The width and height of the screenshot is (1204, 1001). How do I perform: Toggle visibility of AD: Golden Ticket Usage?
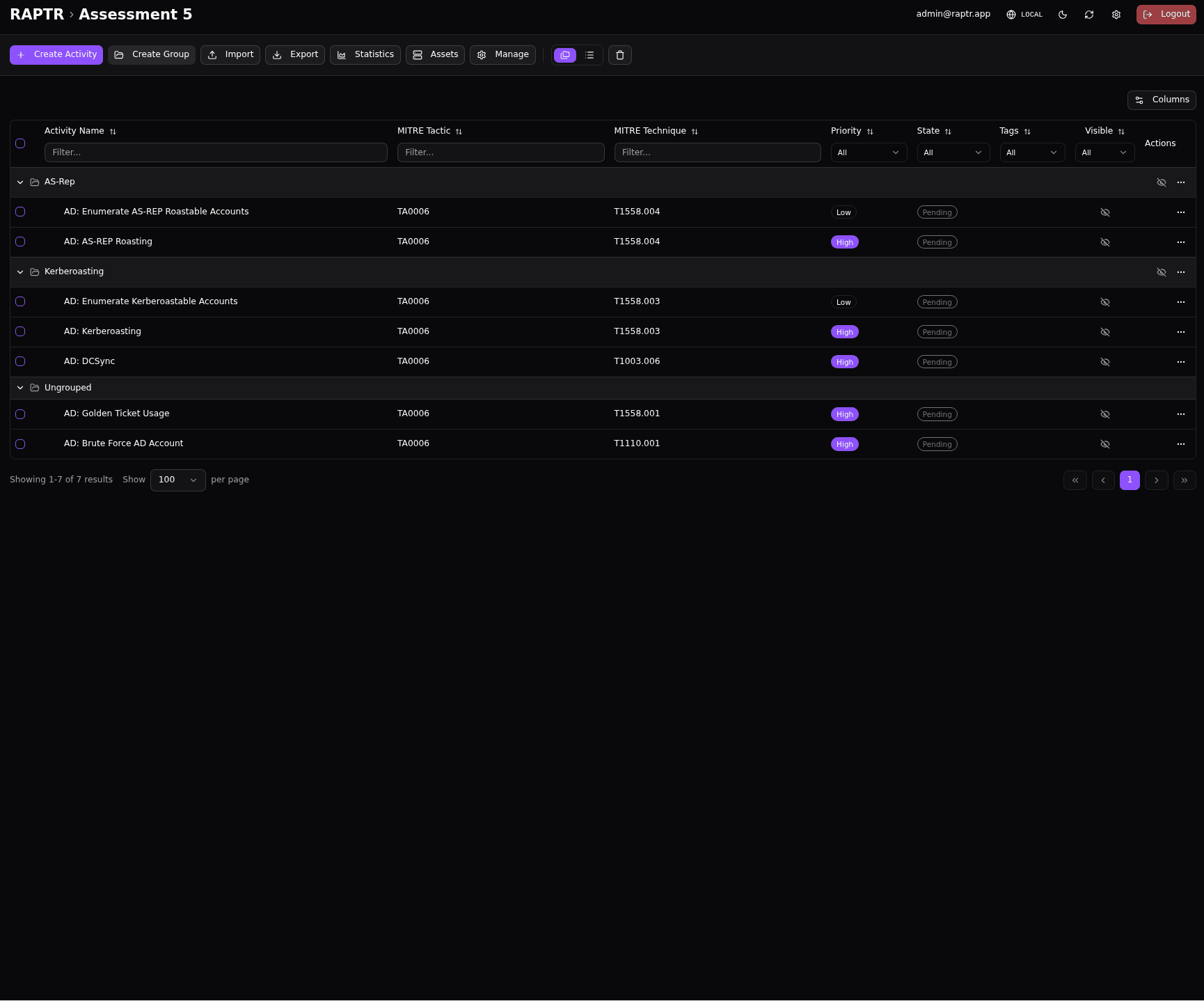point(1104,414)
